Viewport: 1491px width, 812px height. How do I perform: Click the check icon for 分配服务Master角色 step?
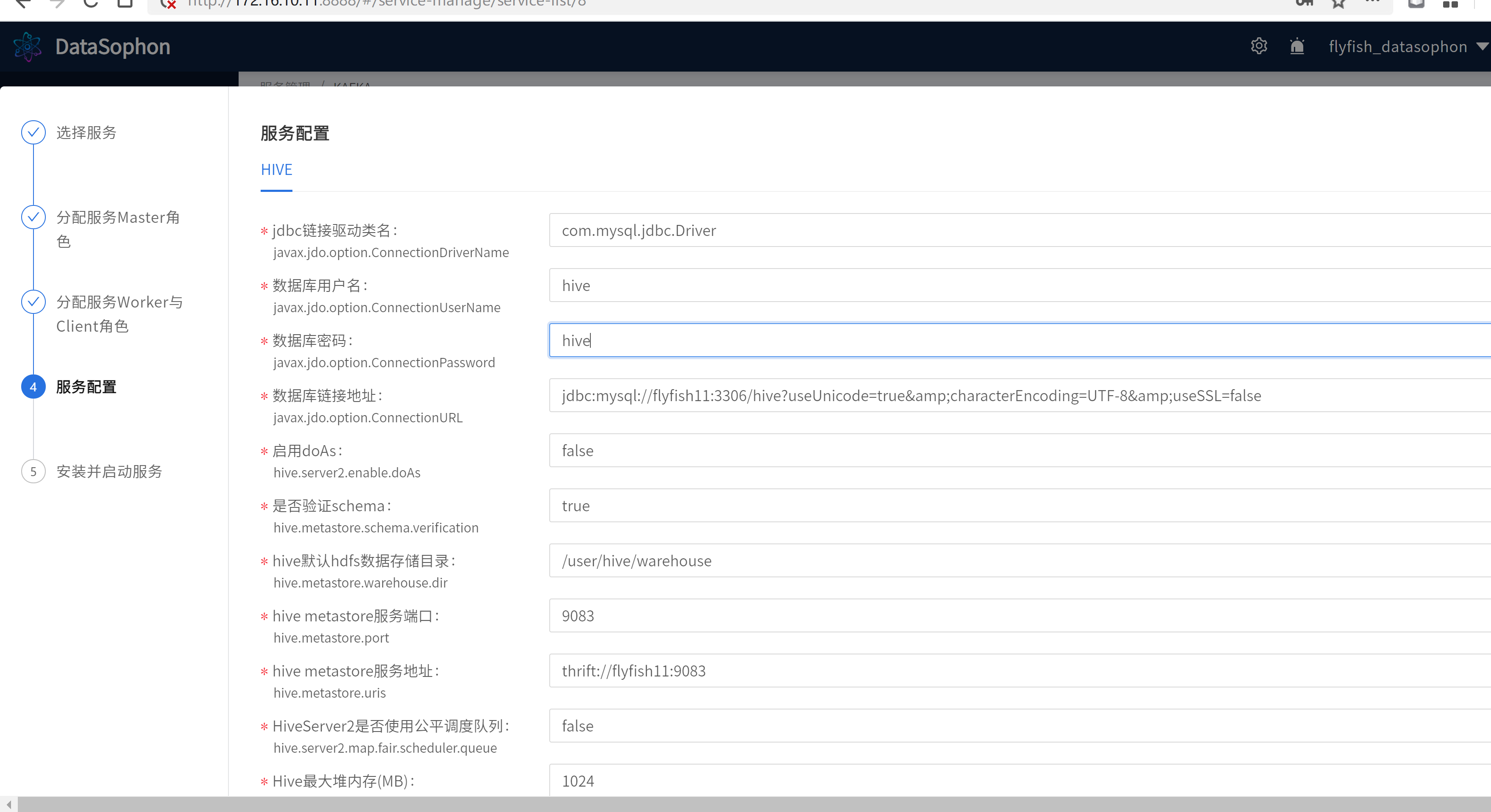33,217
